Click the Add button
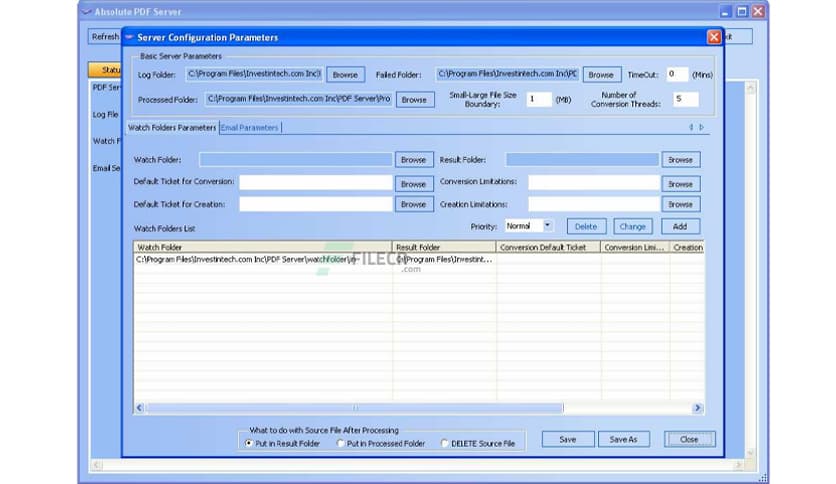 (x=680, y=227)
